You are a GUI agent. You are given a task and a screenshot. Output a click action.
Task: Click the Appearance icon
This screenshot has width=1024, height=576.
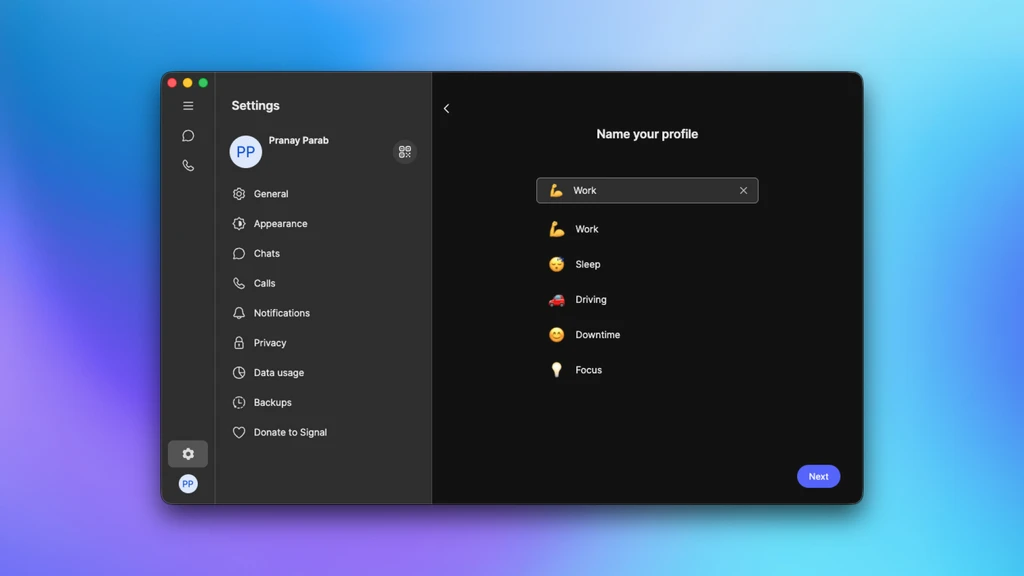239,224
